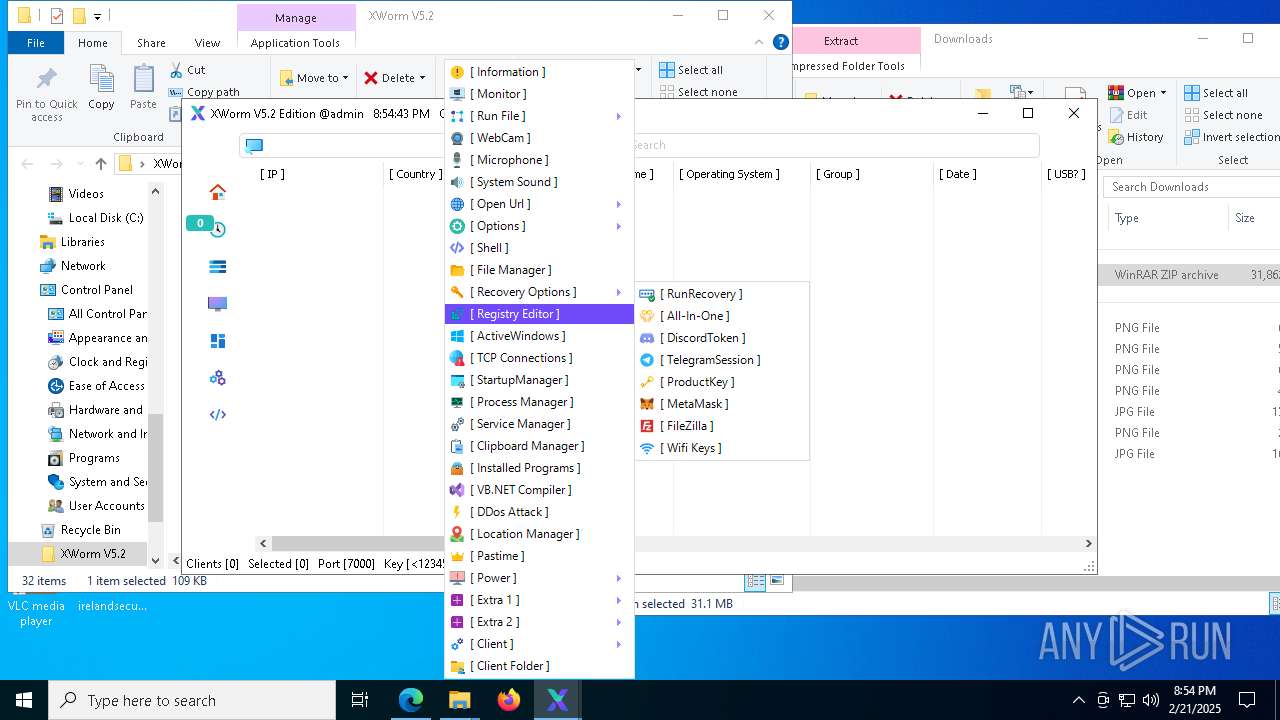1280x720 pixels.
Task: Click the XWorm horizontal scrollbar right arrow
Action: [x=1089, y=544]
